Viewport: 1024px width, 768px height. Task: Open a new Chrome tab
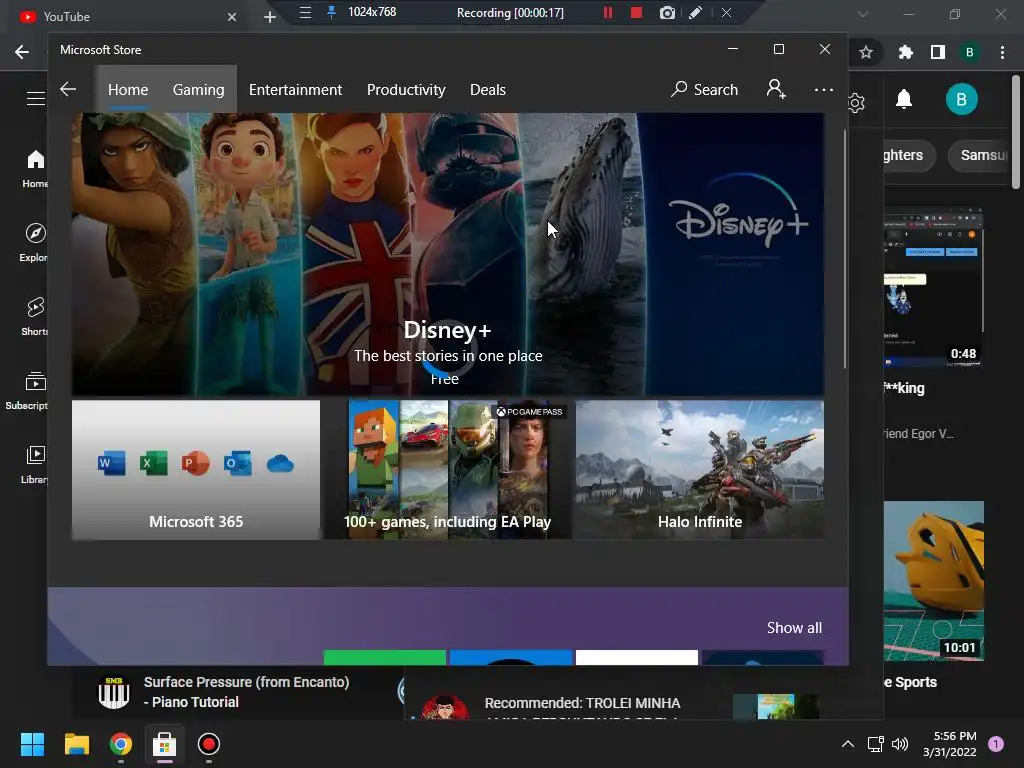coord(270,17)
